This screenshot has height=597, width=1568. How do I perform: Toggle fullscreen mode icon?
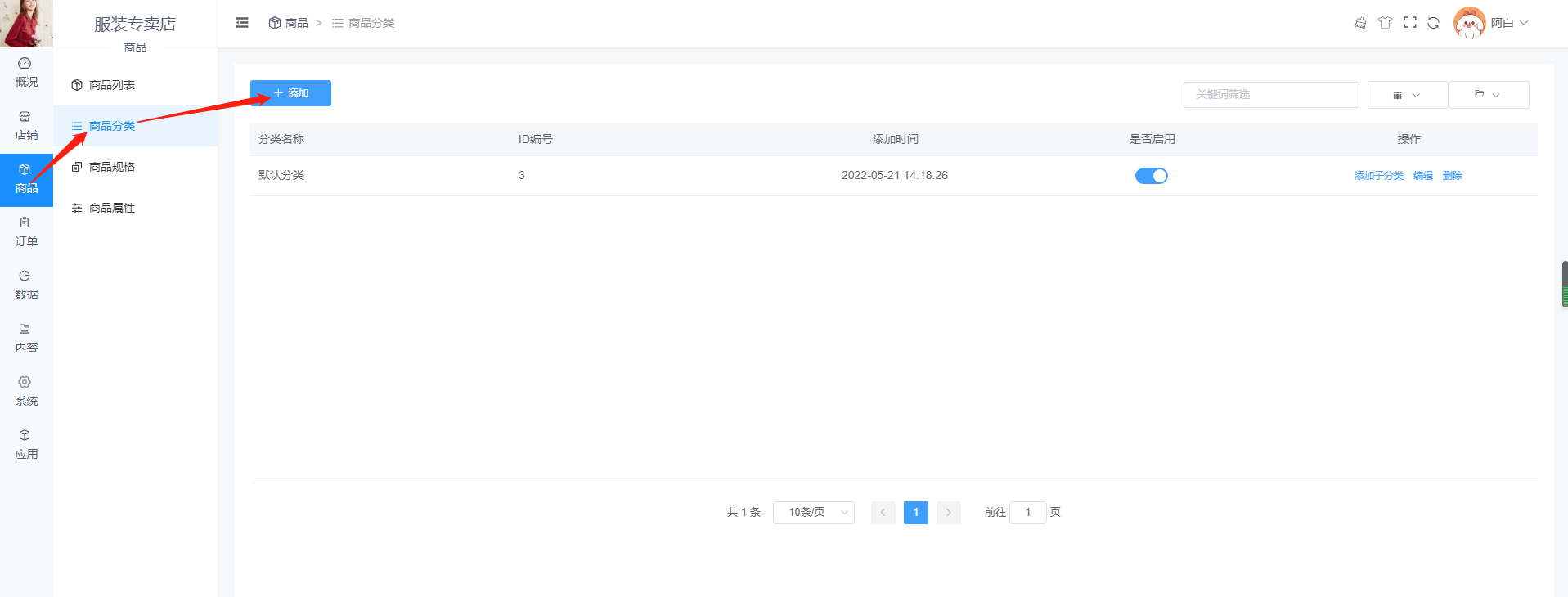[x=1410, y=23]
